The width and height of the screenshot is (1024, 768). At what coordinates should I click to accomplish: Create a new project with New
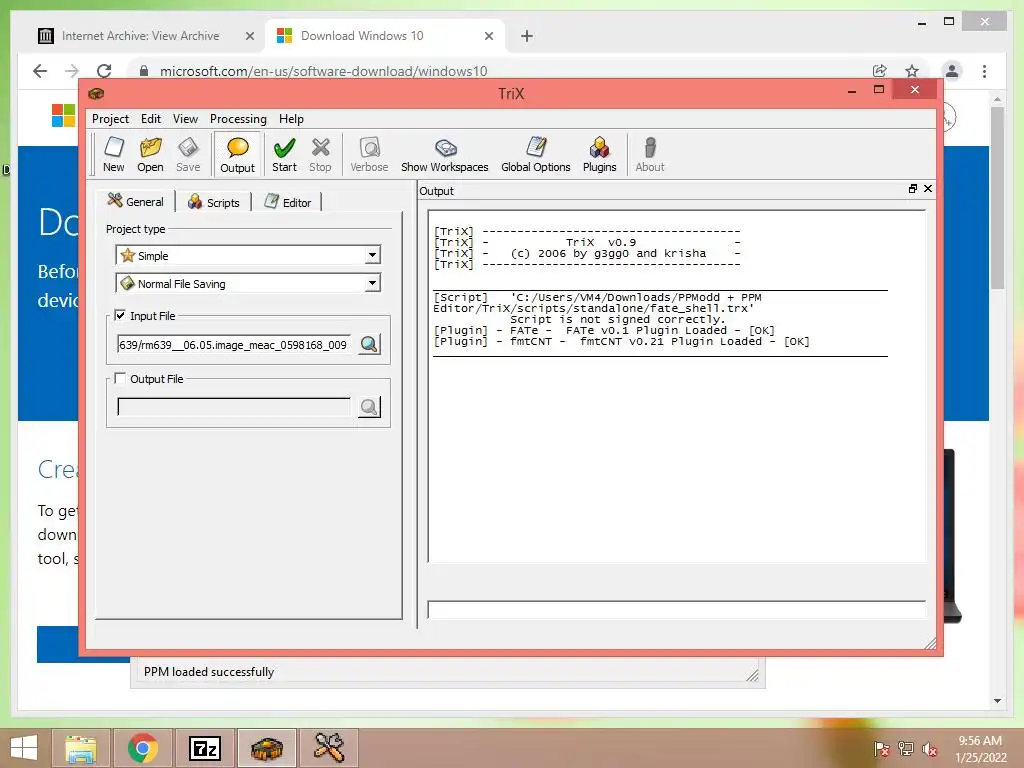[114, 154]
